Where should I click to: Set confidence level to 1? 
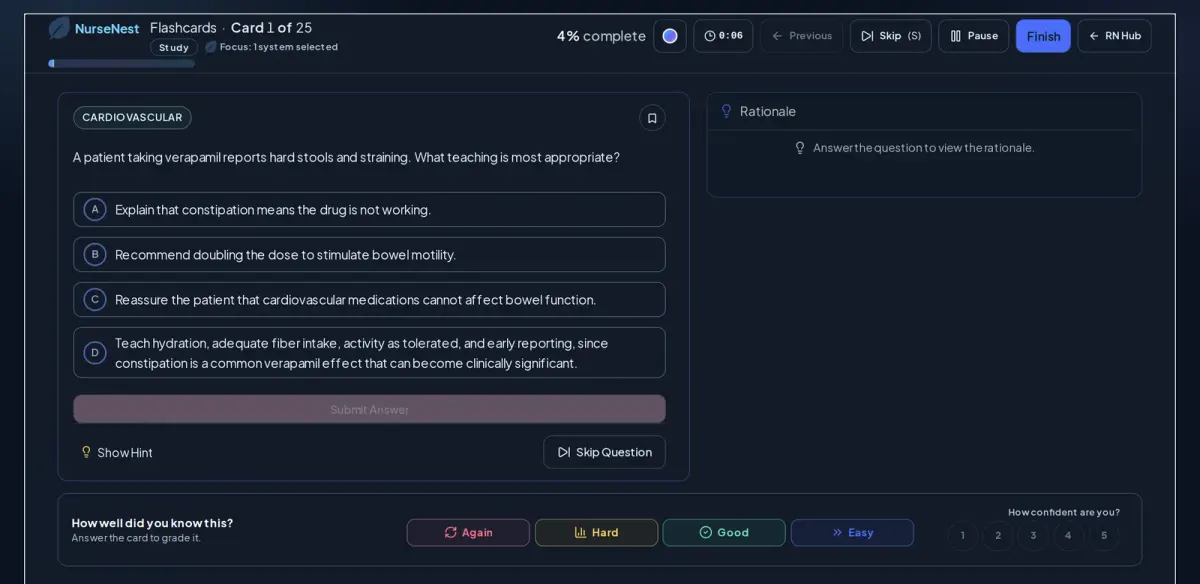pos(963,535)
